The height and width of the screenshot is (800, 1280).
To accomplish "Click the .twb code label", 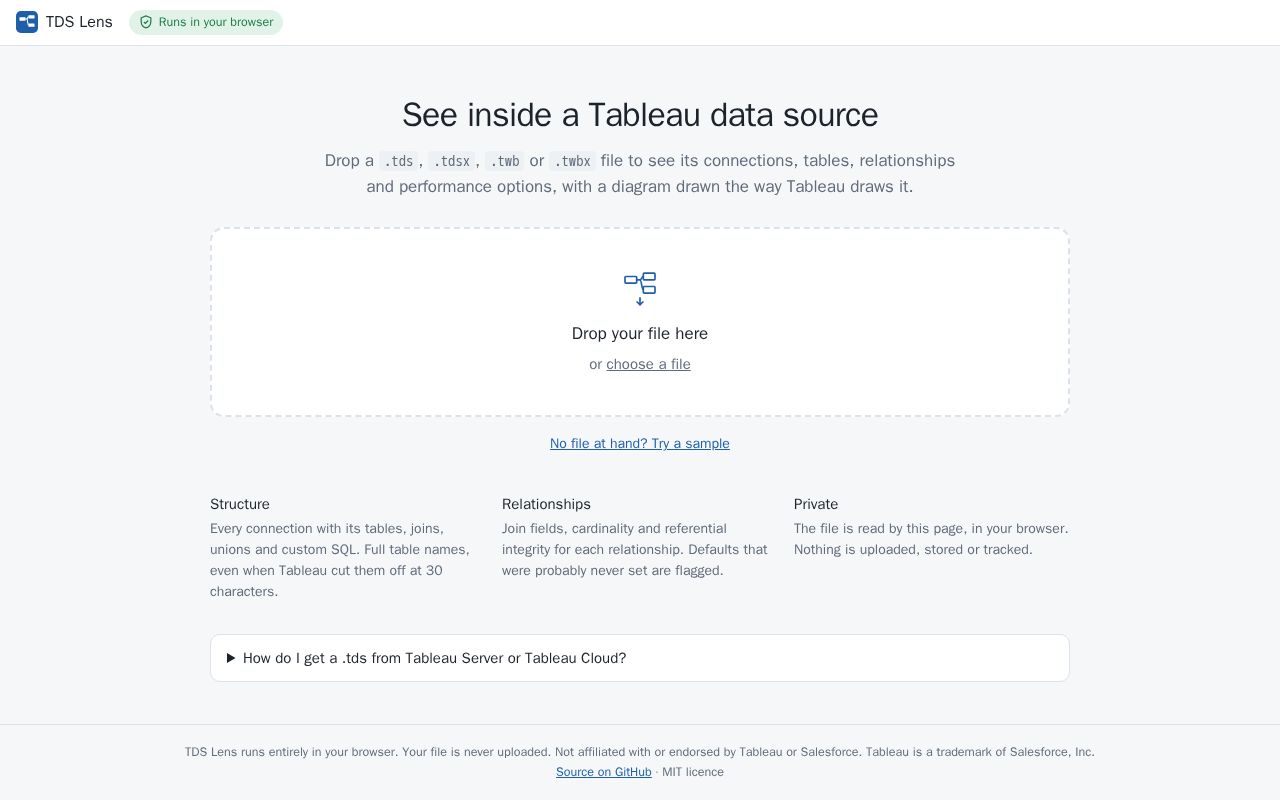I will 504,161.
